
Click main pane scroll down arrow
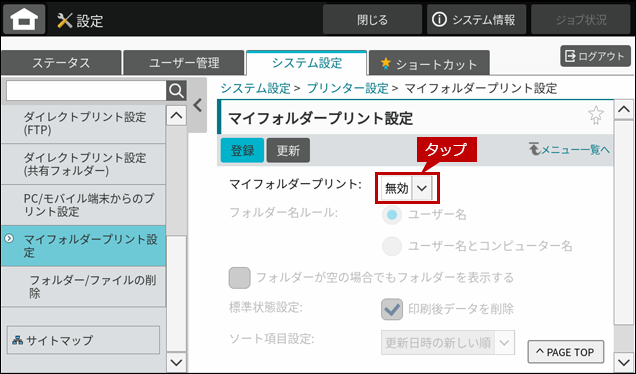coord(623,361)
